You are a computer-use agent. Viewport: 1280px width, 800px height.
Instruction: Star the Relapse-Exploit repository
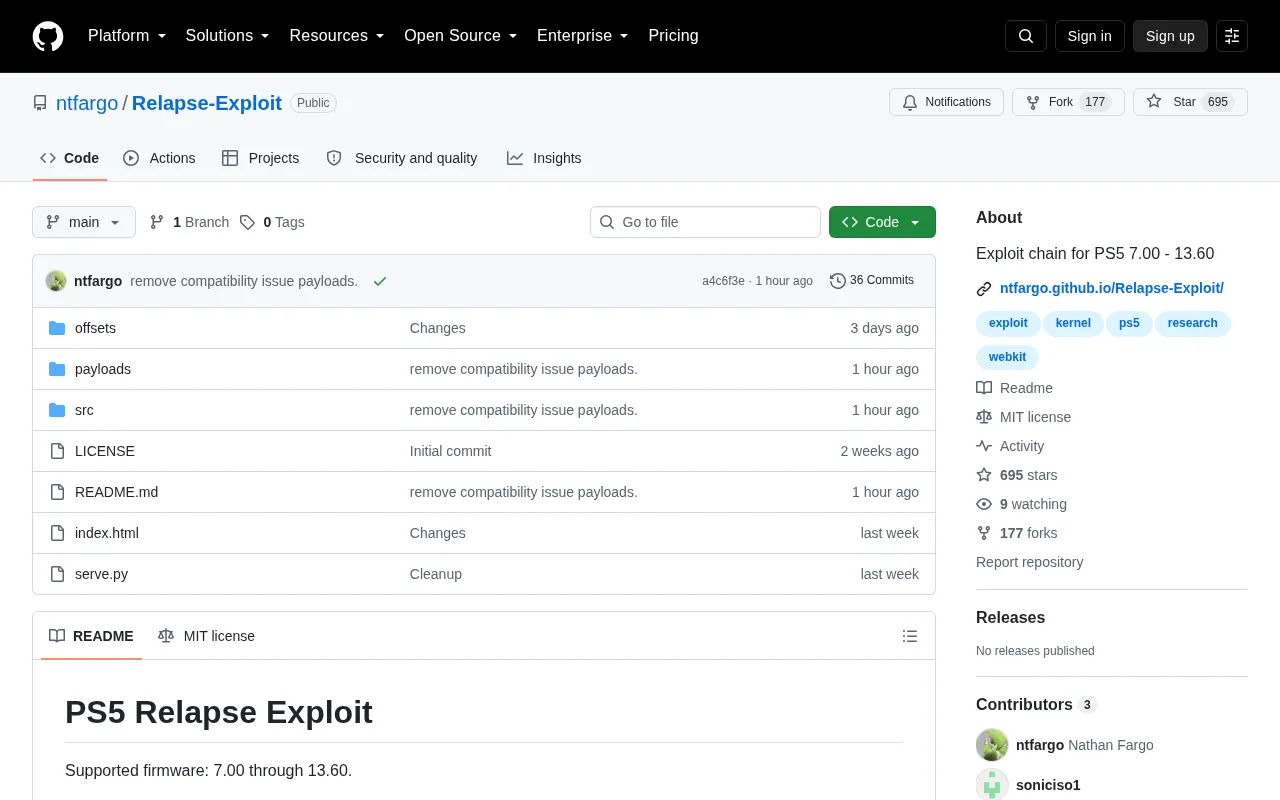[x=1190, y=102]
